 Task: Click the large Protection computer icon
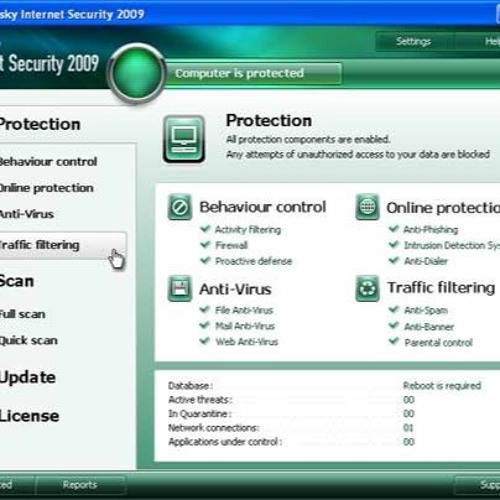point(184,139)
